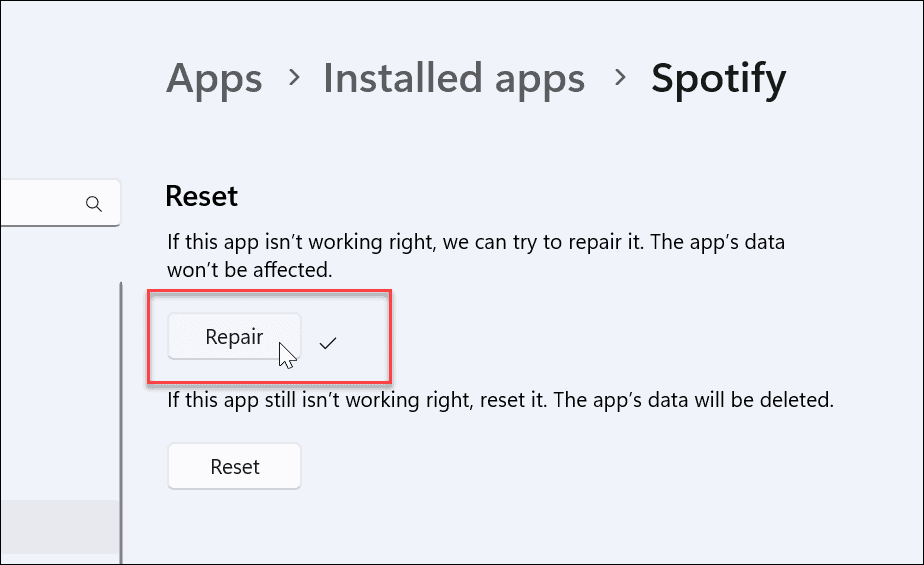The image size is (924, 565).
Task: Go back to the Apps page
Action: [x=214, y=78]
